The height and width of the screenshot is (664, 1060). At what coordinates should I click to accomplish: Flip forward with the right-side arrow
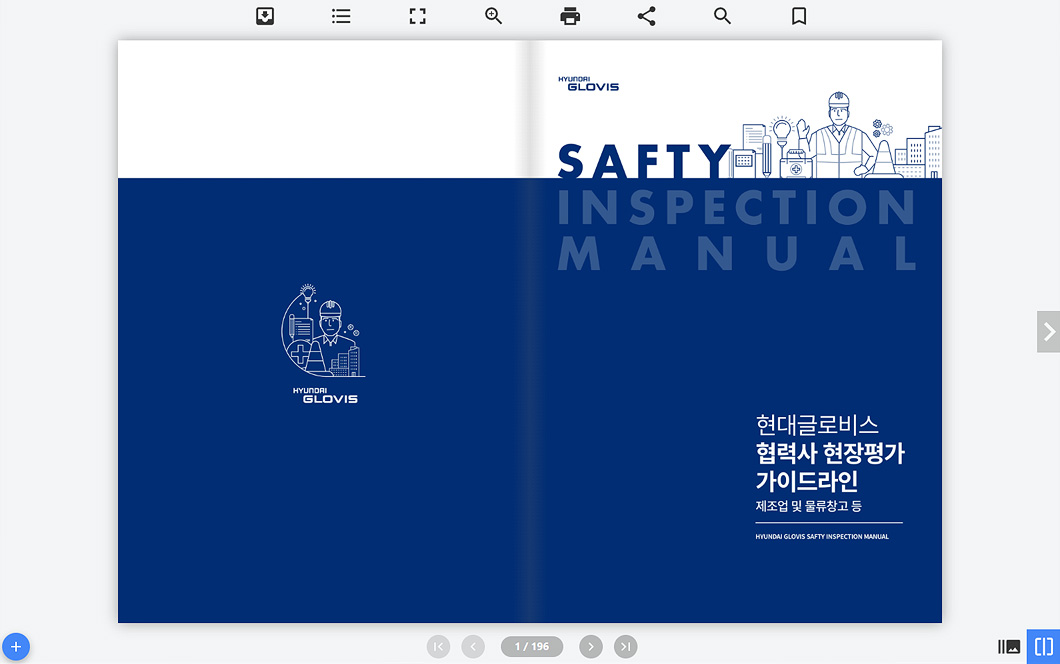1049,331
